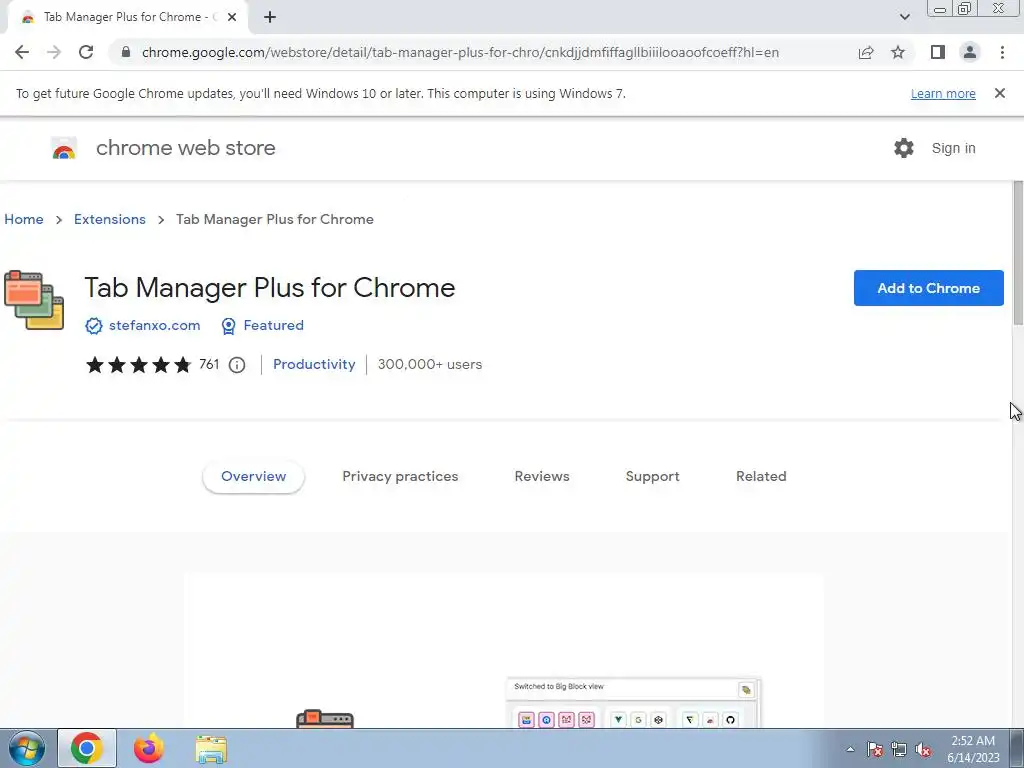Image resolution: width=1024 pixels, height=768 pixels.
Task: Open site info via the lock icon
Action: (x=126, y=52)
